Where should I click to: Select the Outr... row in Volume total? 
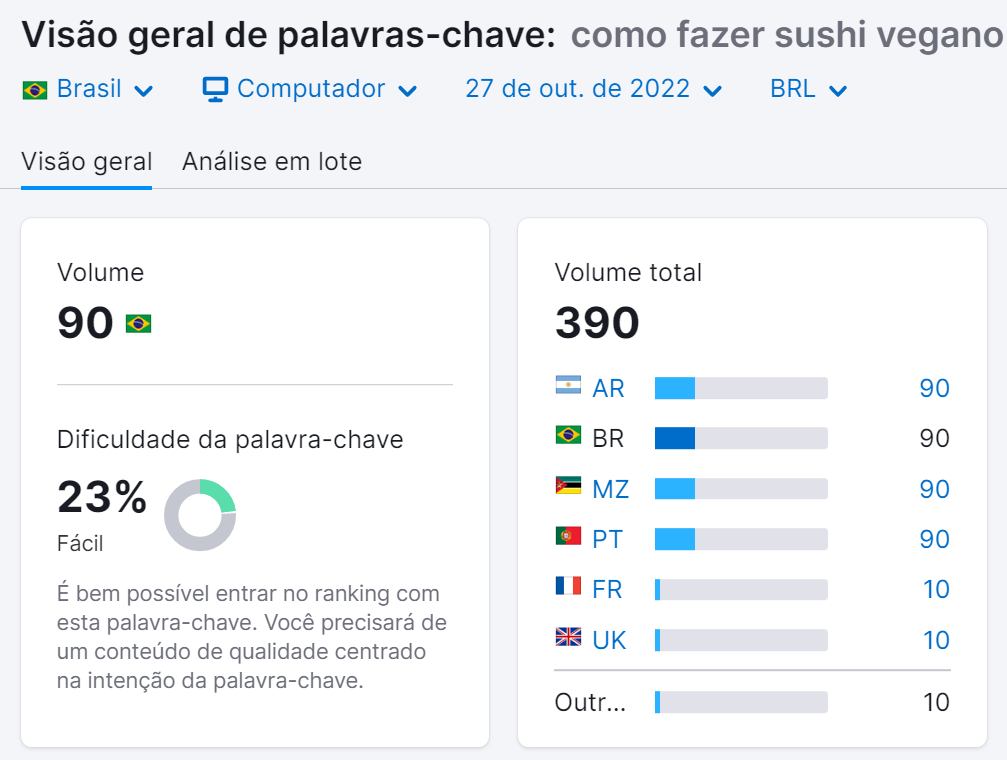pos(589,702)
